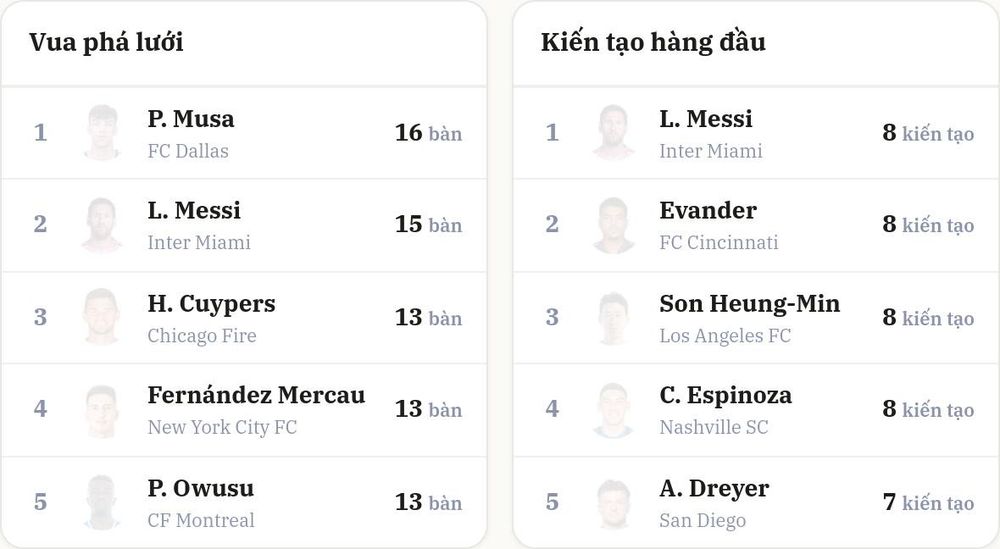Click A. Dreyer's 7 kiến tạo stat
Viewport: 1000px width, 549px height.
point(929,502)
